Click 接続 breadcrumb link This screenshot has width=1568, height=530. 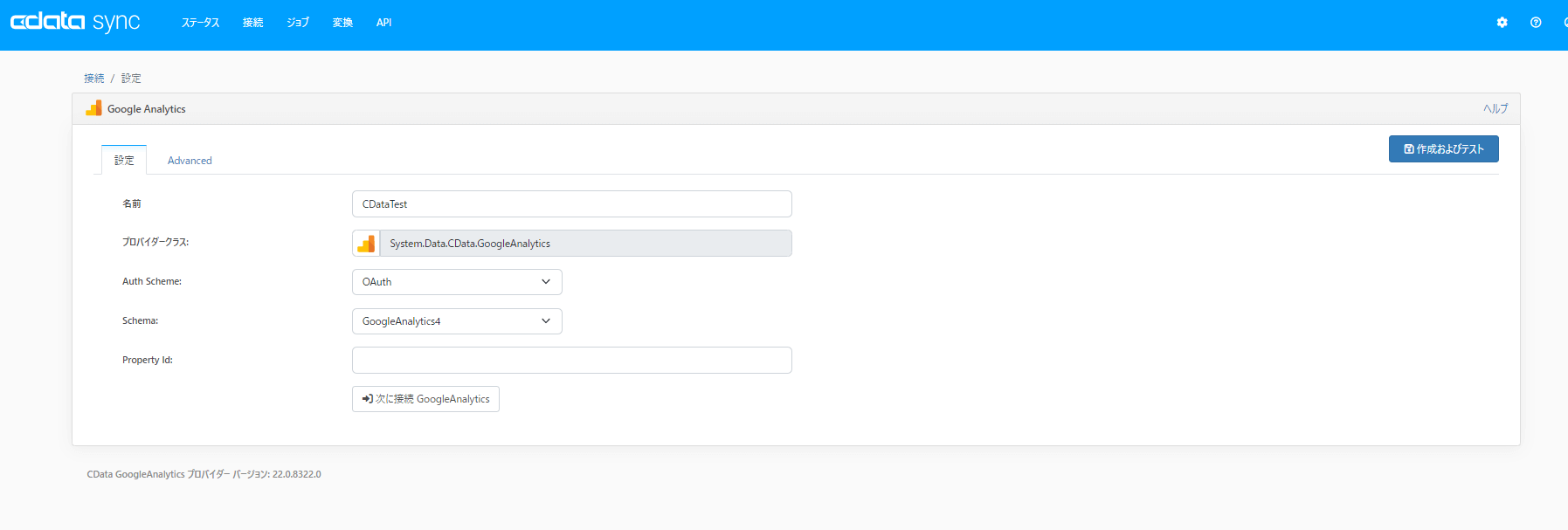tap(94, 79)
